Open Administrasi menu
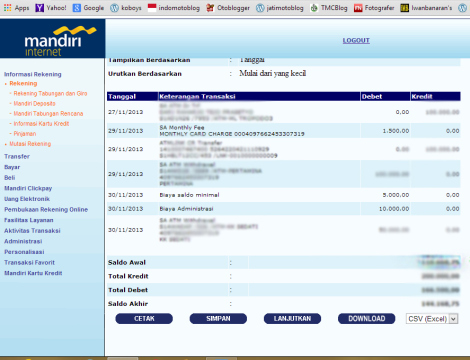470x360 pixels. pos(23,241)
